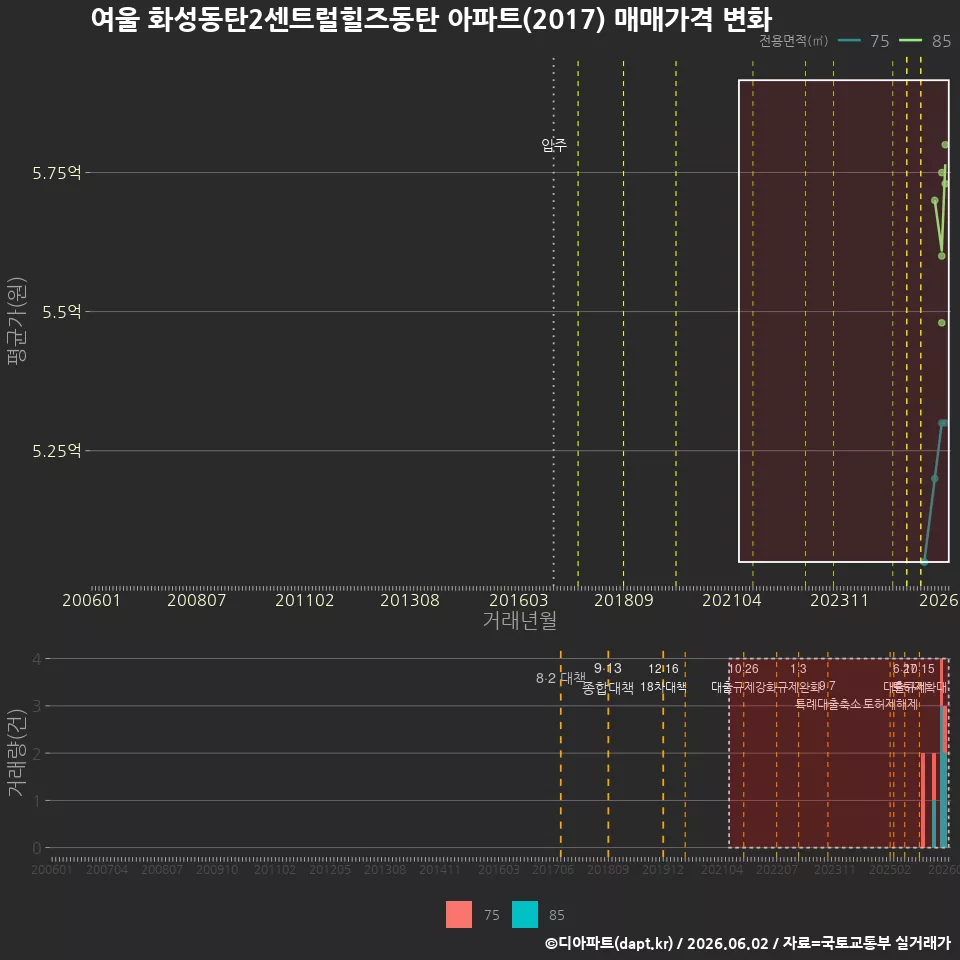Click the 3 label on volume y-axis
This screenshot has height=960, width=960.
[37, 706]
